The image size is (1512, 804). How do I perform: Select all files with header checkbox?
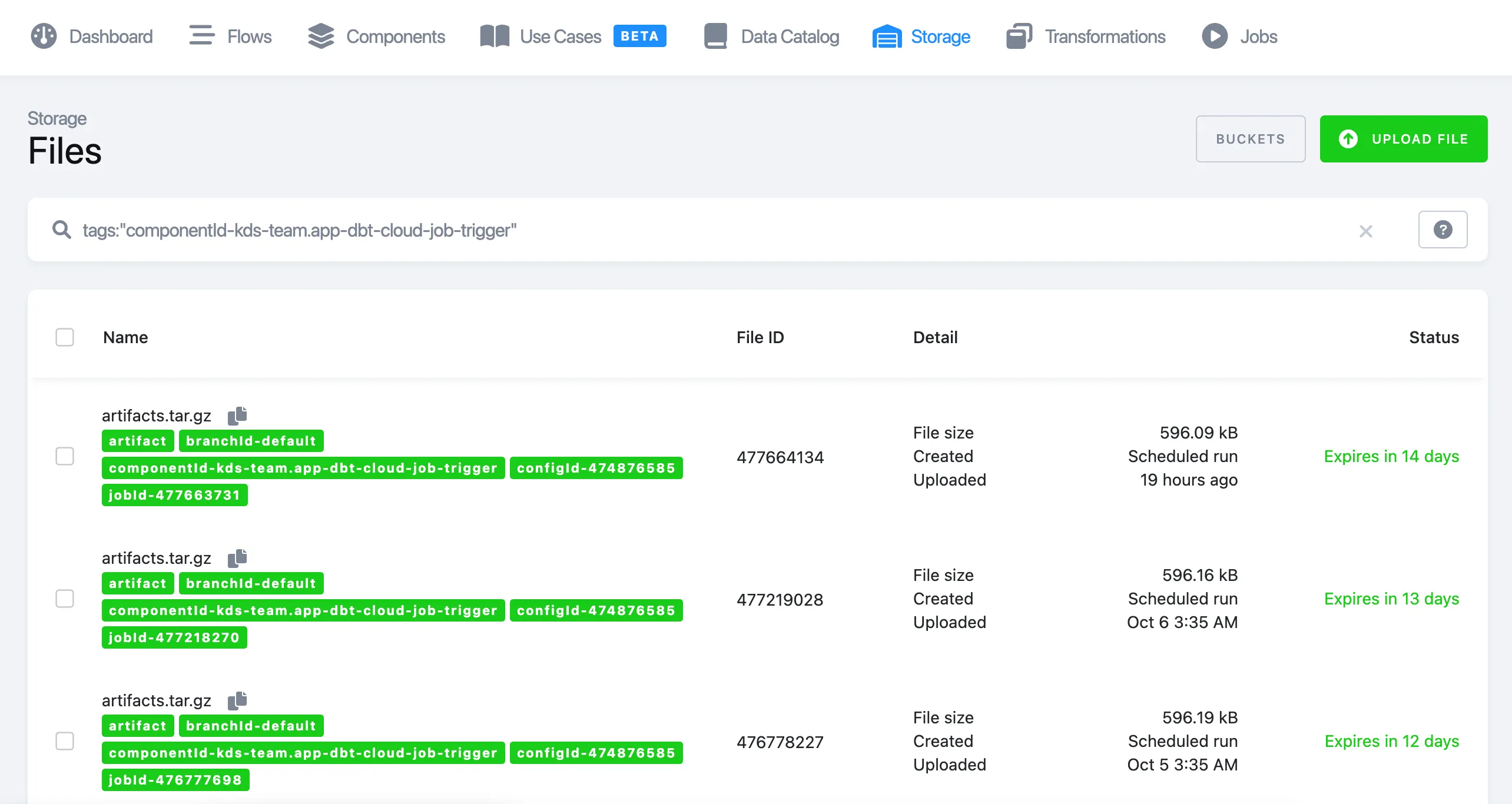point(65,337)
